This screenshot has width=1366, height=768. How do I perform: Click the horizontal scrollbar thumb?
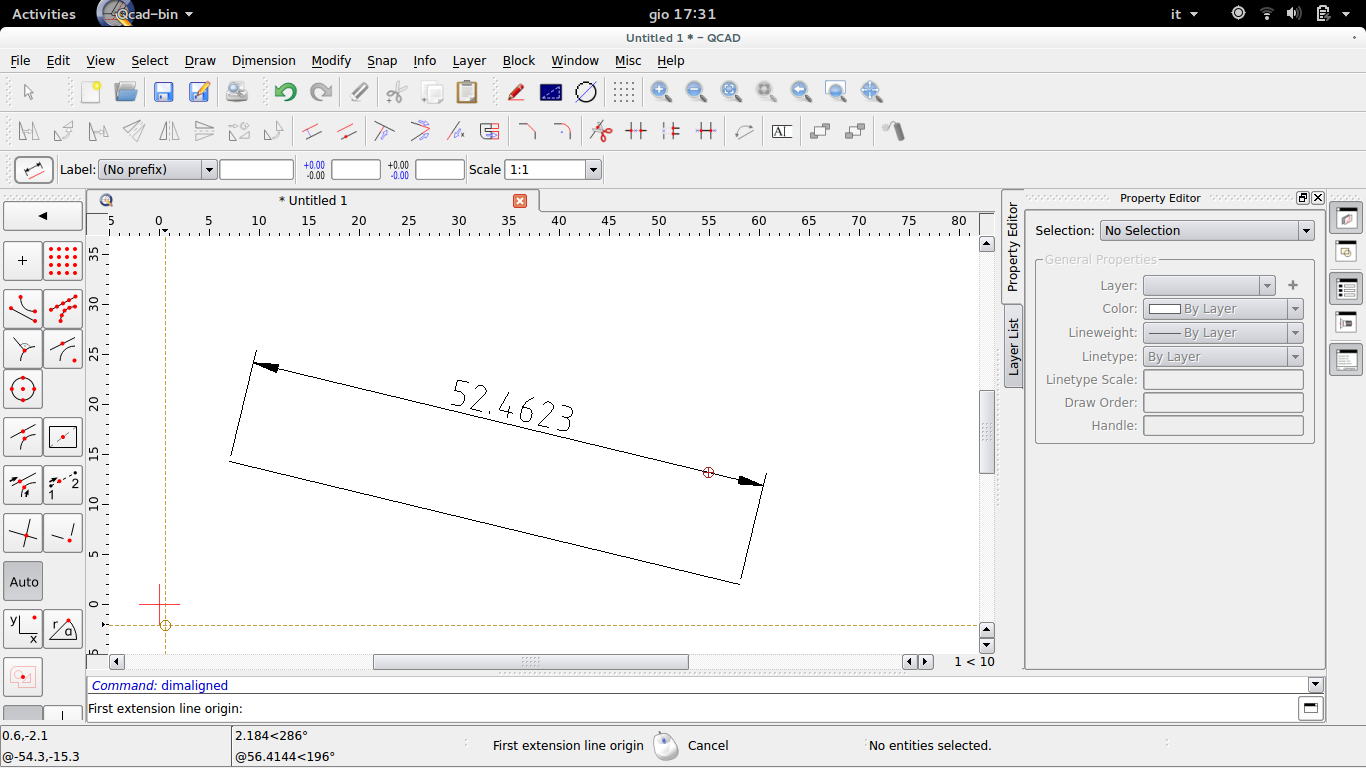(x=531, y=662)
